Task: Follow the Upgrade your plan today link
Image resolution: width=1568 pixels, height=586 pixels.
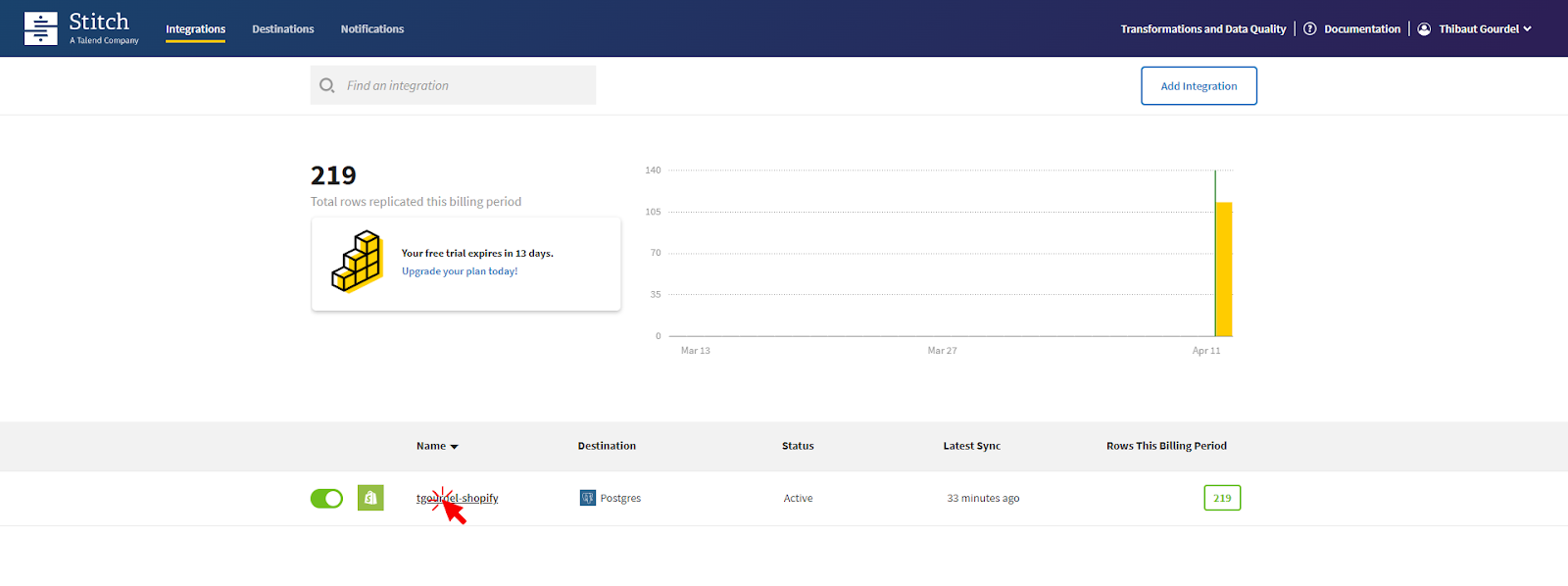Action: [459, 271]
